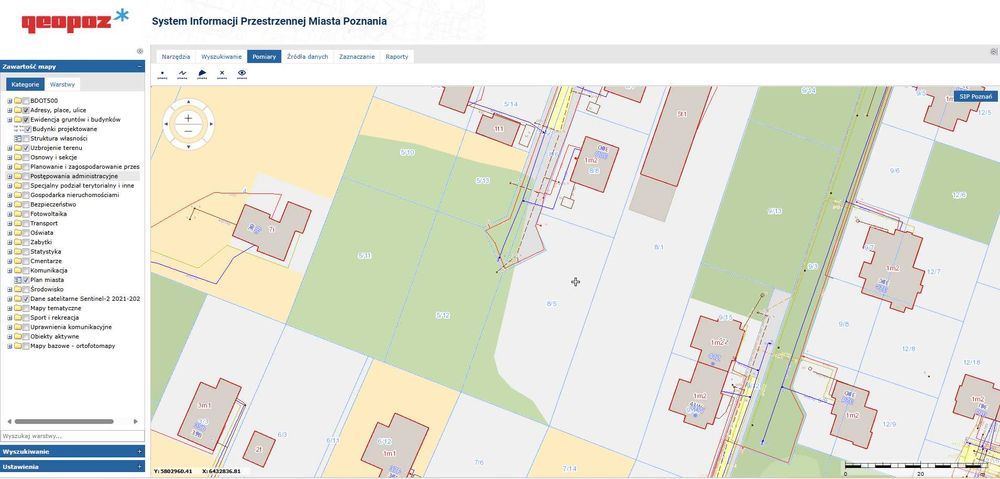This screenshot has height=479, width=1000.
Task: Click scroll-right arrow of layer tree
Action: tap(135, 422)
